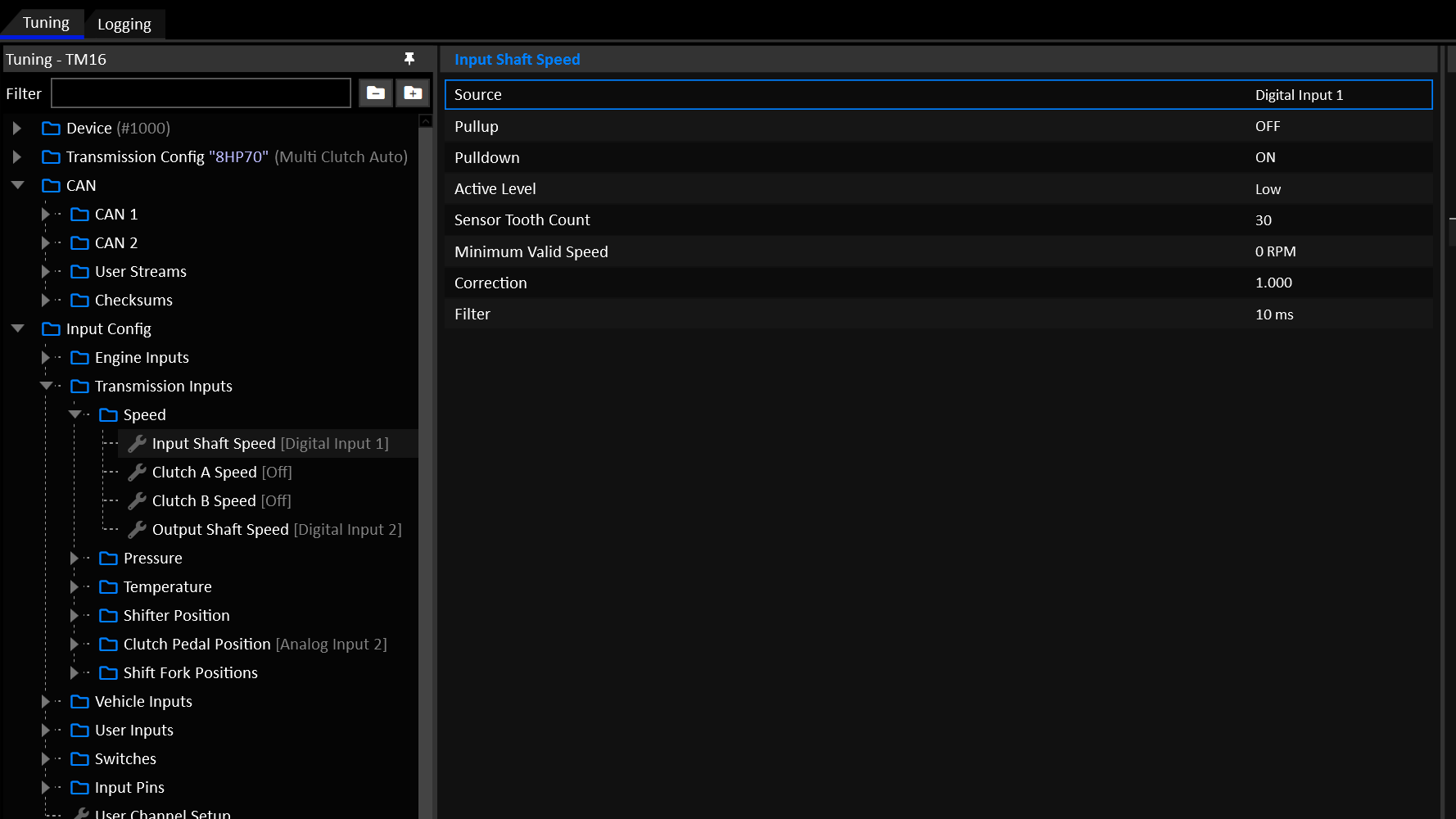This screenshot has width=1456, height=819.
Task: Click the wrench icon beside Output Shaft Speed
Action: [137, 529]
